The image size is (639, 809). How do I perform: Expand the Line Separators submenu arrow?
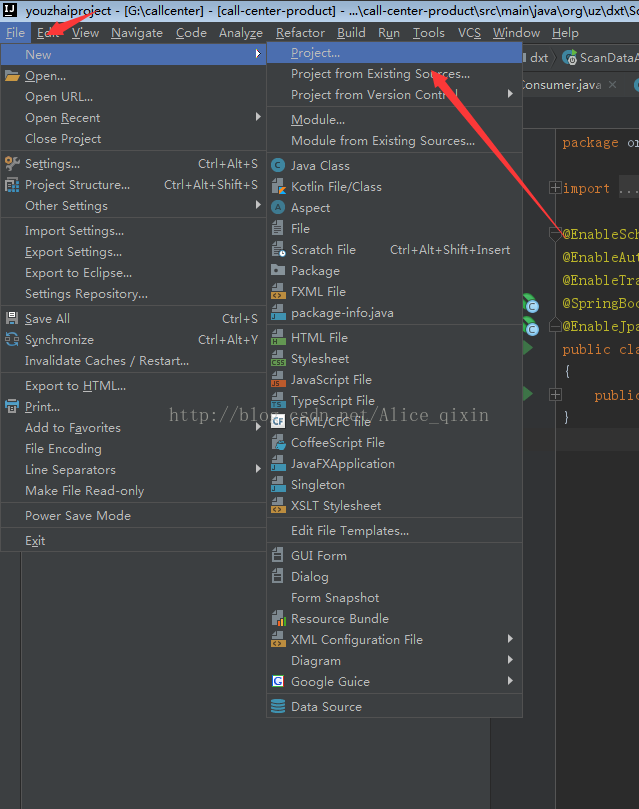(258, 469)
